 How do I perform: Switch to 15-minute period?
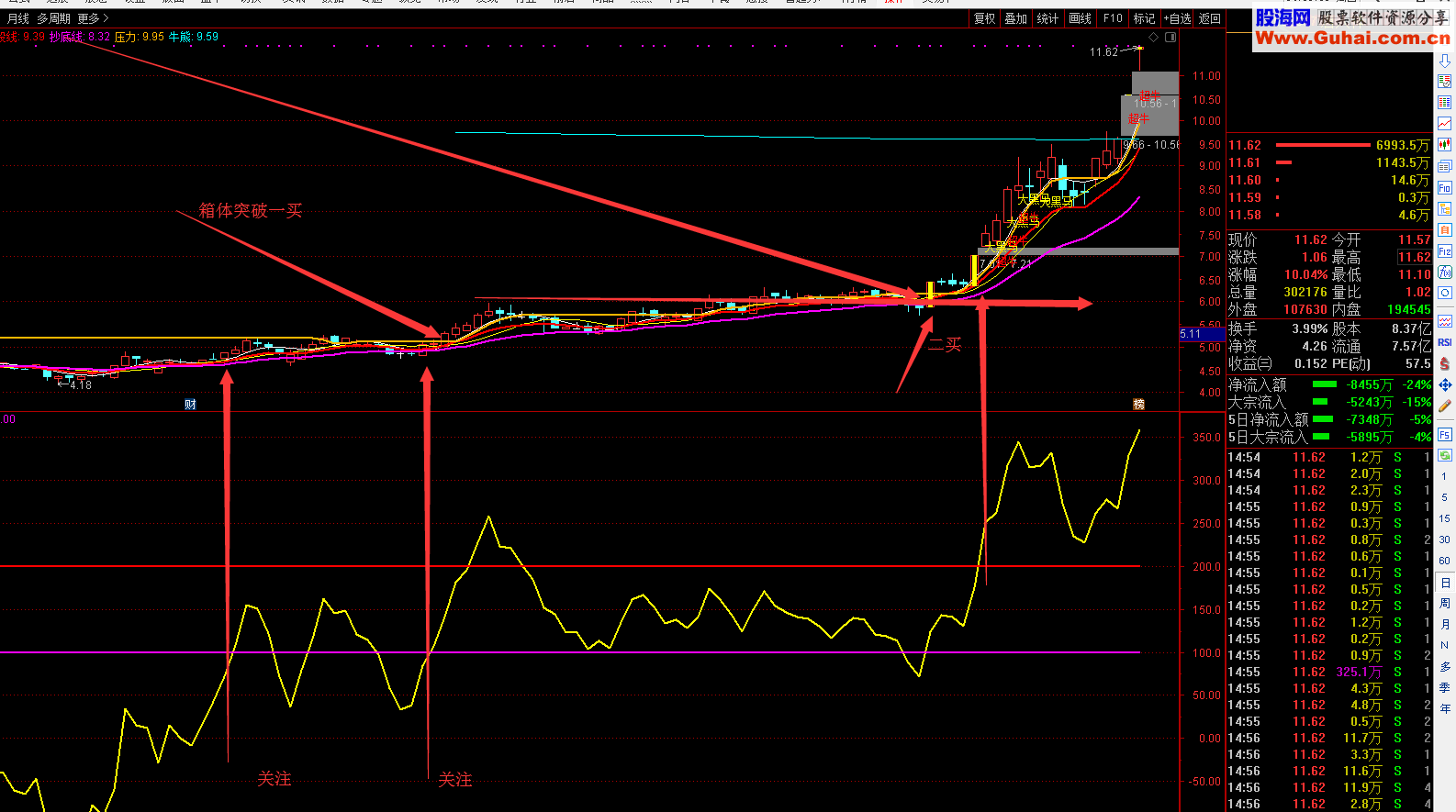[1445, 518]
